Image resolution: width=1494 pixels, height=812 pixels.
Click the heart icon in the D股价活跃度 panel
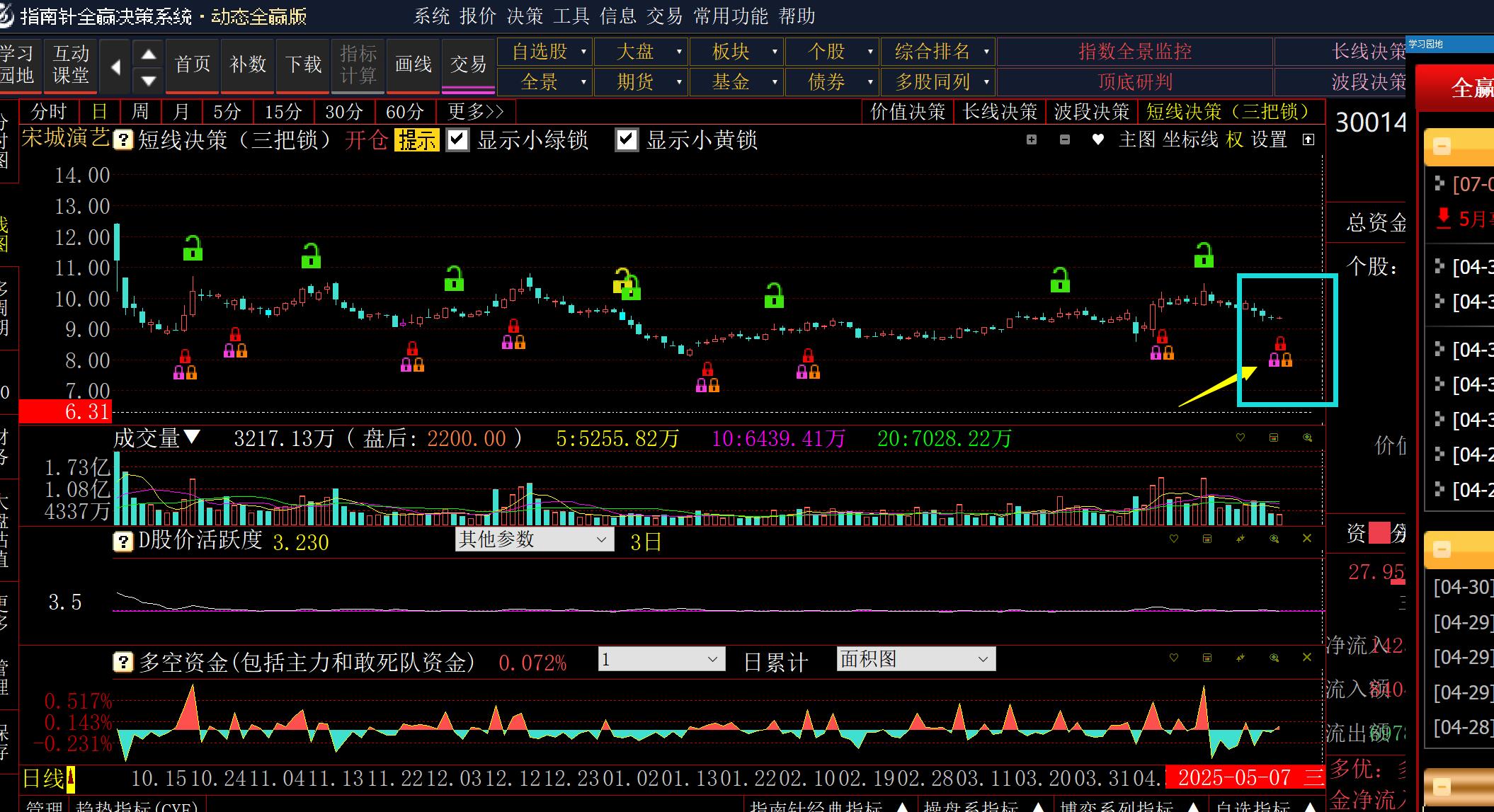point(1174,539)
